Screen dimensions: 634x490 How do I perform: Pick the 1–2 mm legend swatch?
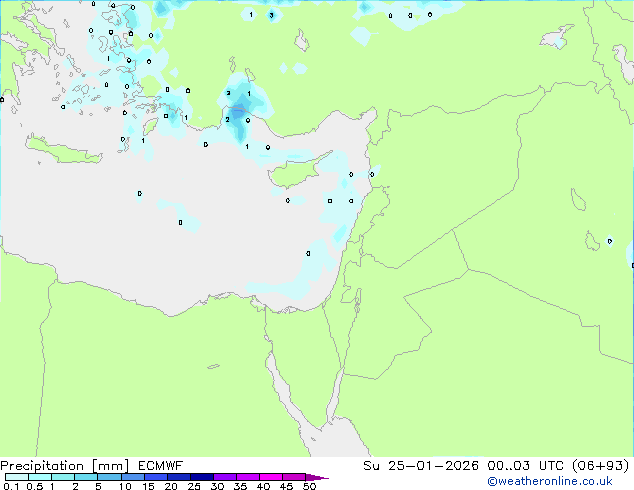(63, 477)
